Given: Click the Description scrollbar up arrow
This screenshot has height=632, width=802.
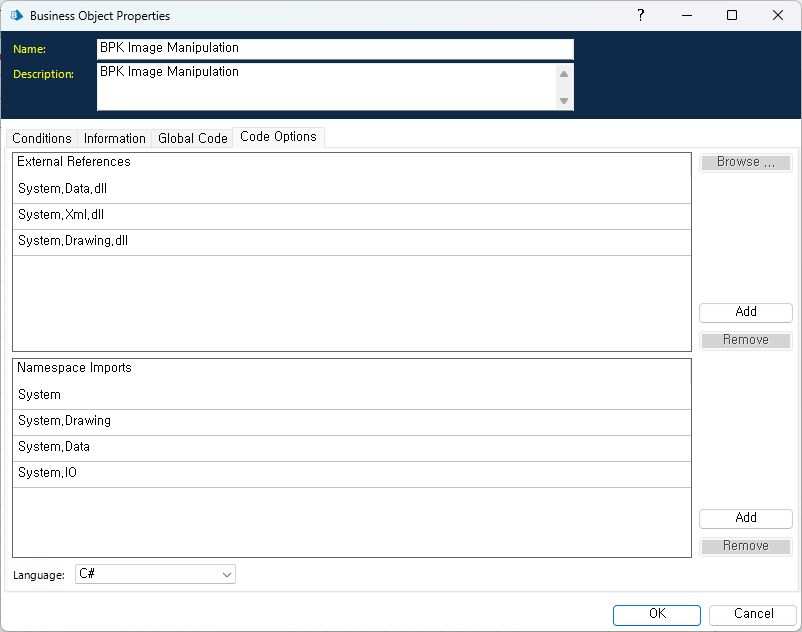Looking at the screenshot, I should click(564, 74).
